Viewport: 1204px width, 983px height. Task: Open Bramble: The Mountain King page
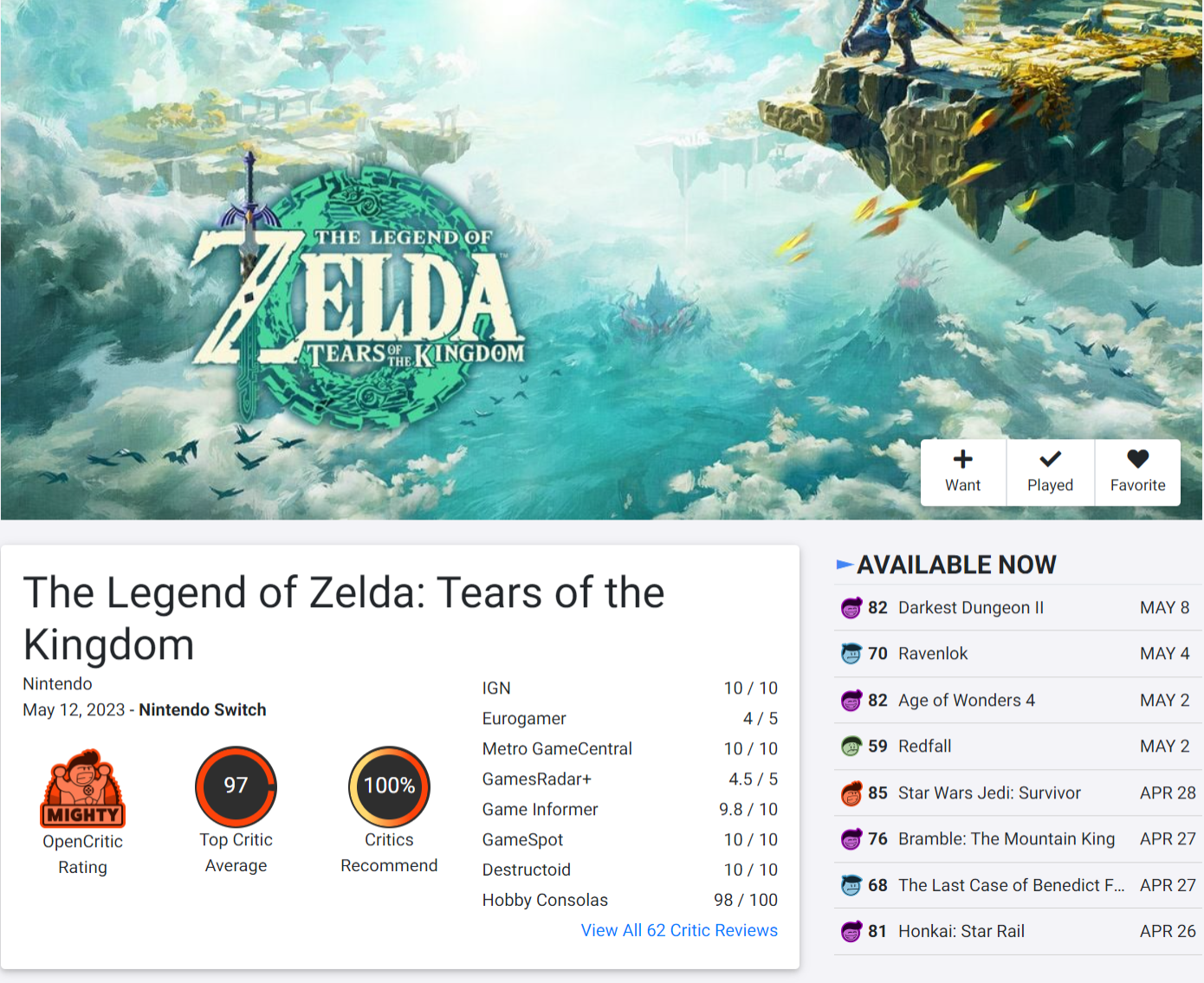(1007, 839)
